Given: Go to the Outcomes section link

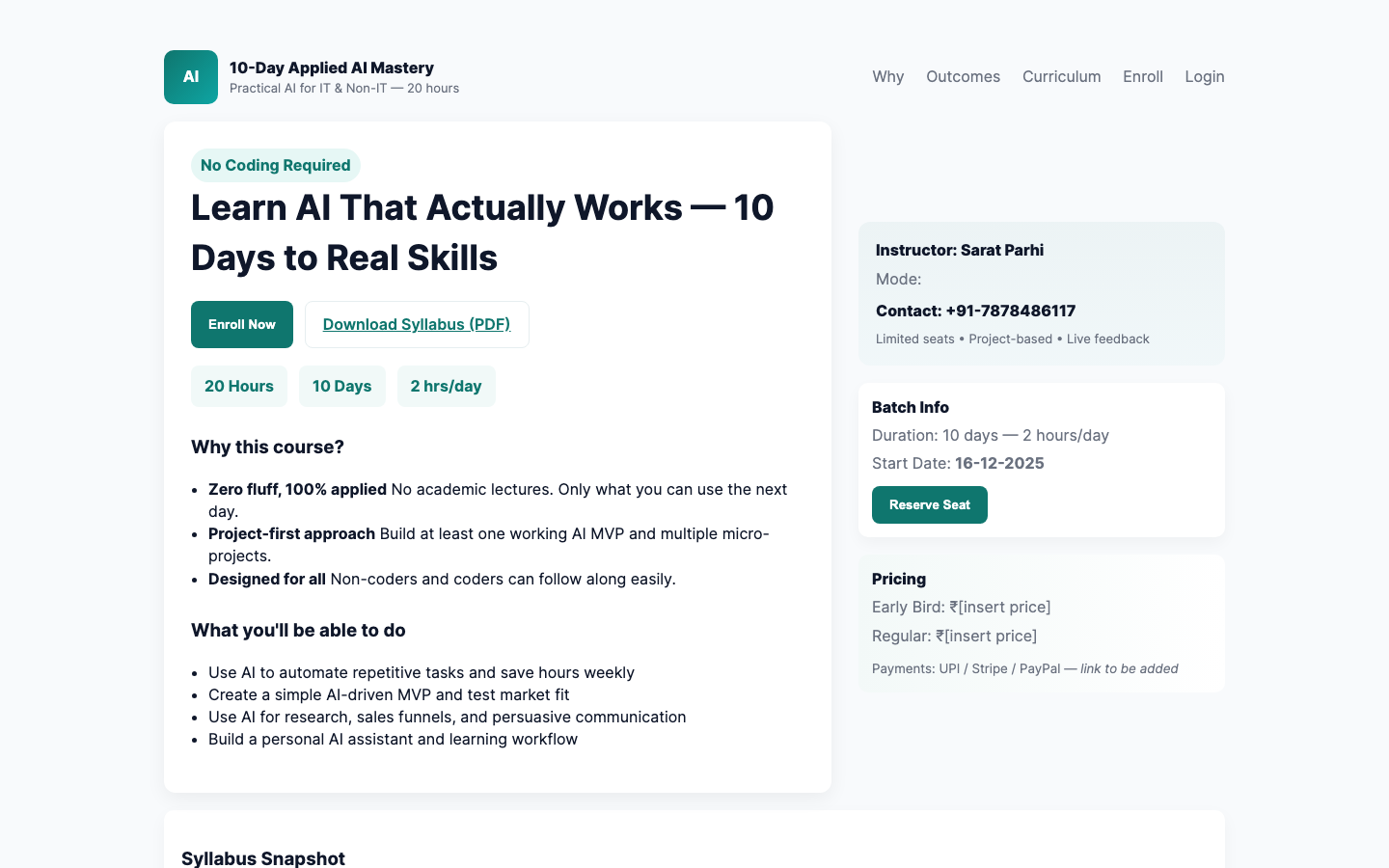Looking at the screenshot, I should [963, 76].
